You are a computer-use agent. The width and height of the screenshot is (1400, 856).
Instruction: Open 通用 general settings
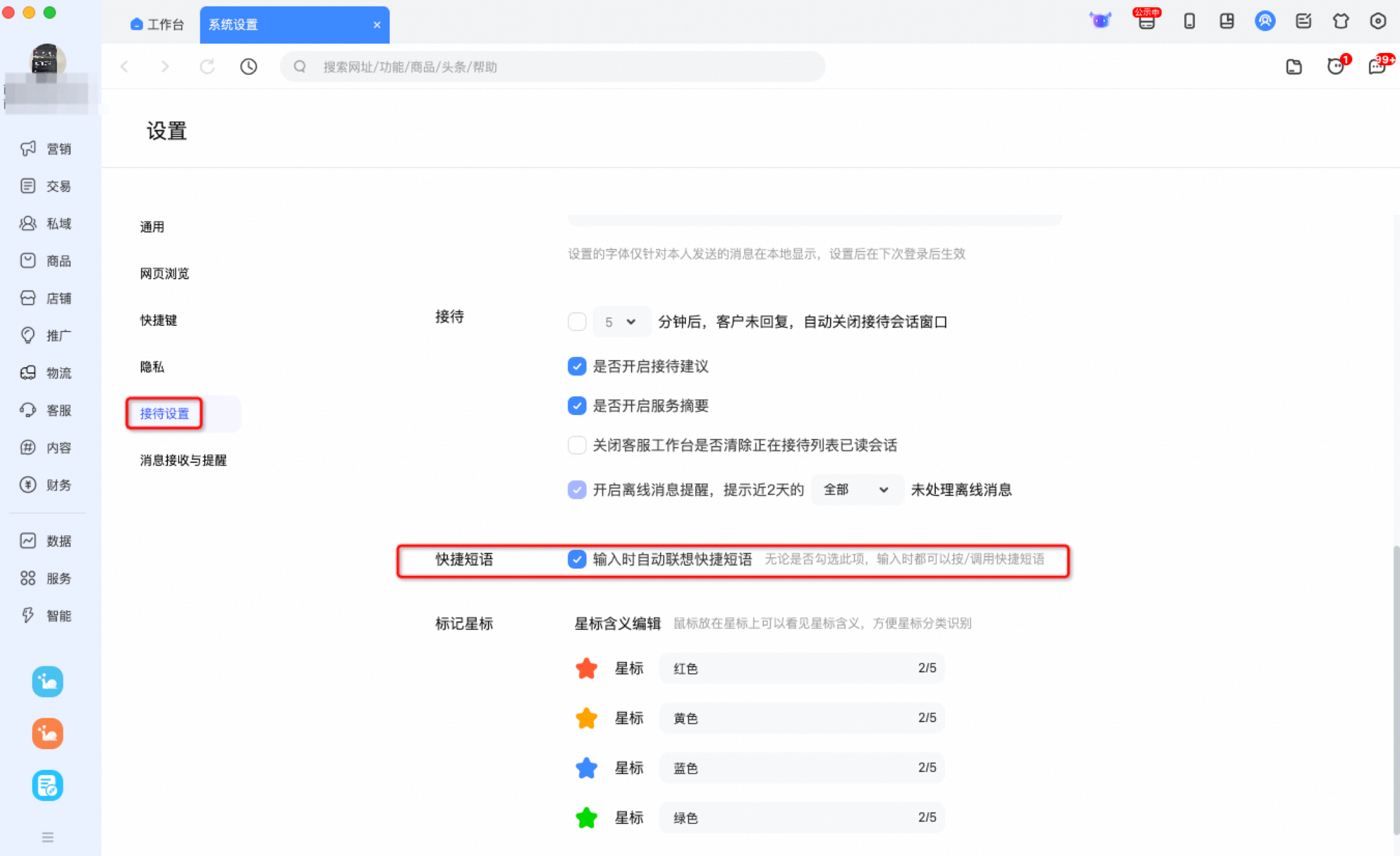click(x=152, y=227)
